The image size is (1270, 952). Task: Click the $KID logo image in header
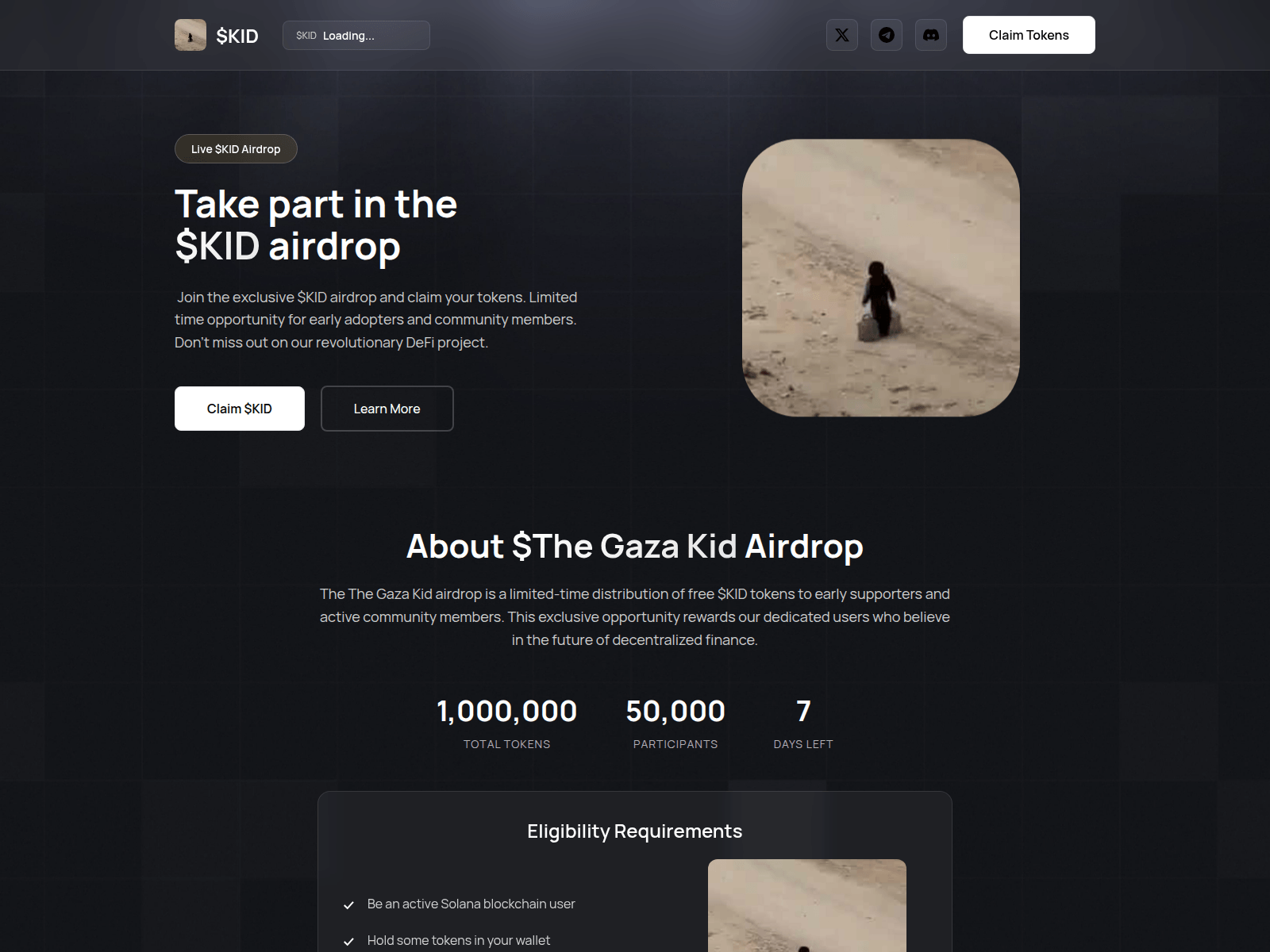190,35
